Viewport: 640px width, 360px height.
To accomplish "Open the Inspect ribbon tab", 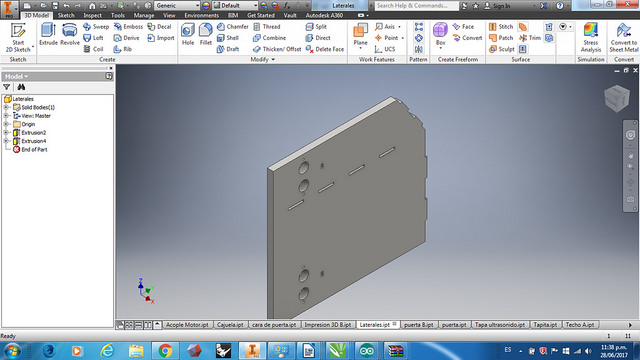I will (92, 16).
